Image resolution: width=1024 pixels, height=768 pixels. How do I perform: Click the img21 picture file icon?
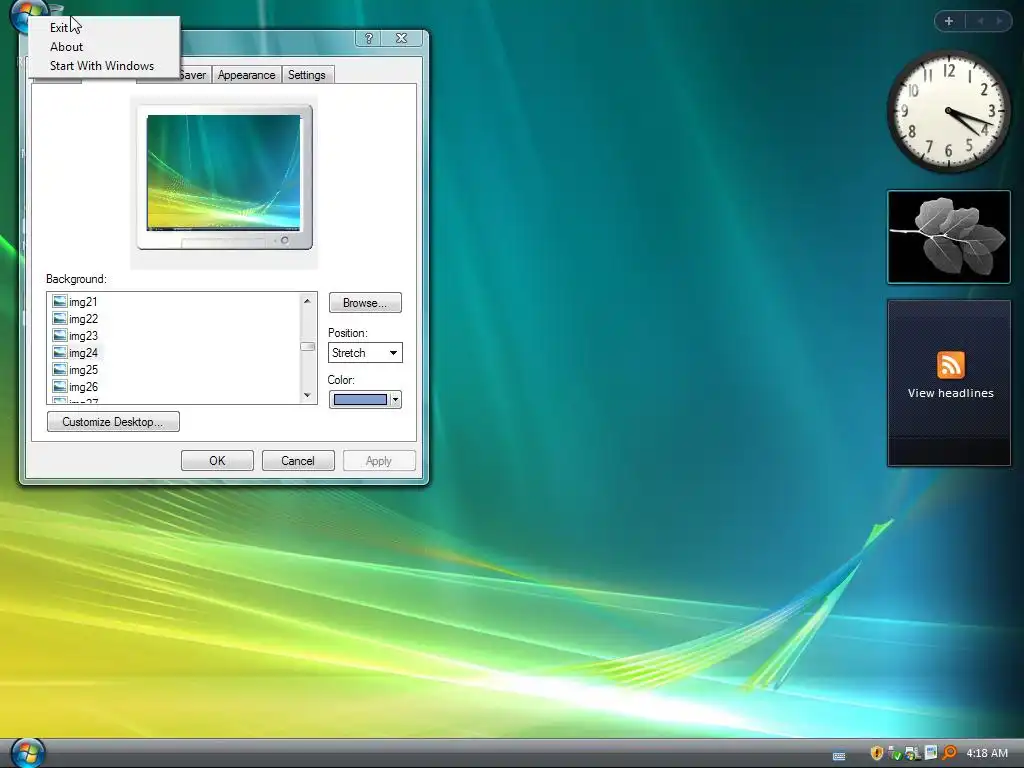pyautogui.click(x=59, y=301)
